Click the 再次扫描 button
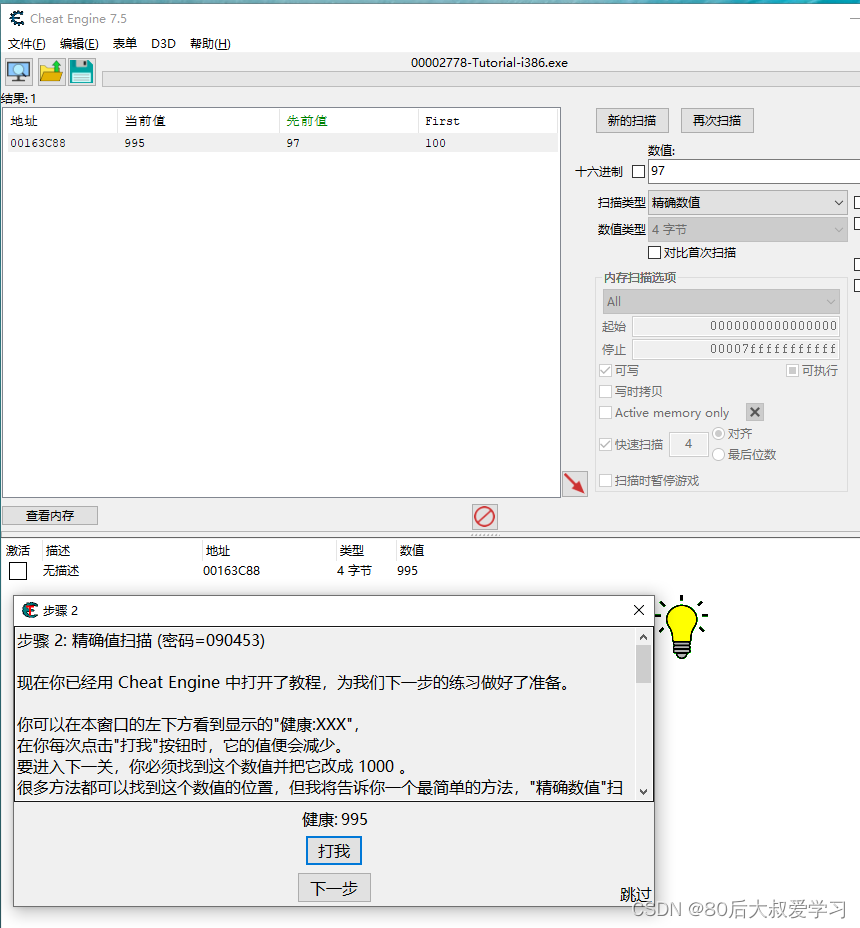 click(x=717, y=121)
